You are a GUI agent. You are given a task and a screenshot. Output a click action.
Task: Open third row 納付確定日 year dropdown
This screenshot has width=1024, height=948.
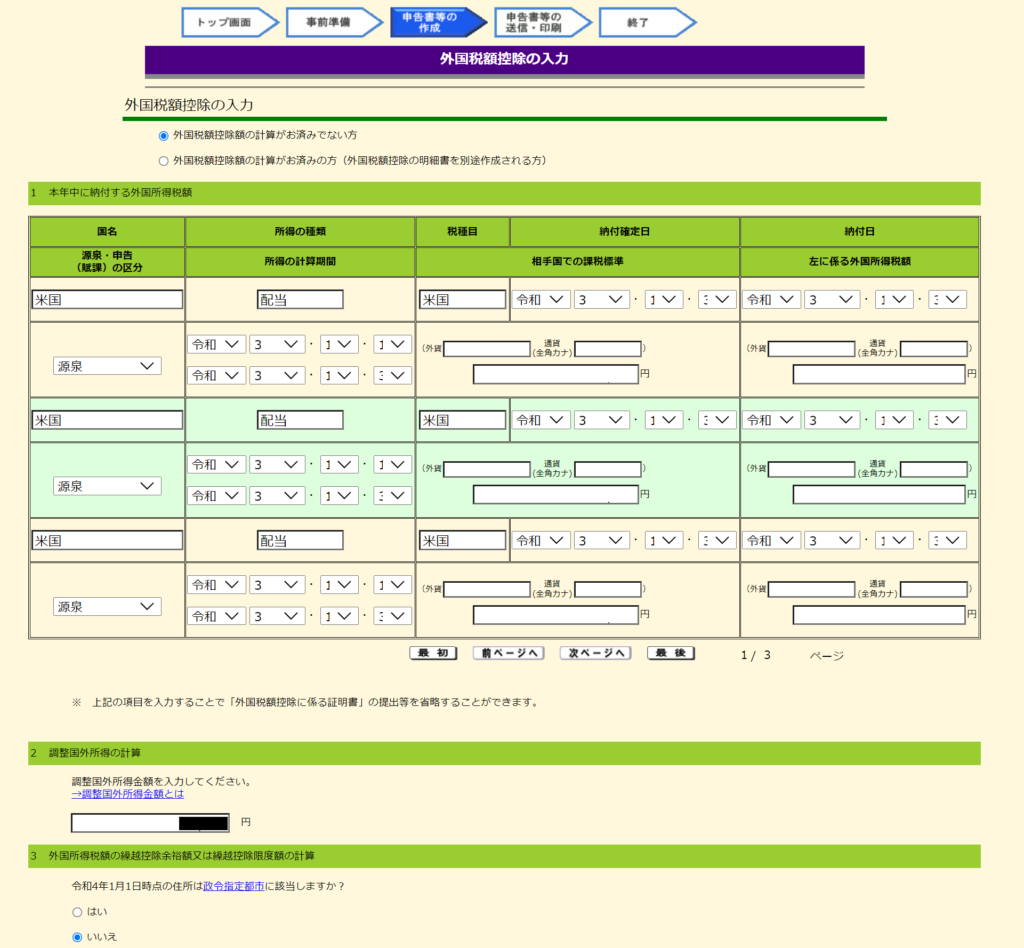point(601,540)
